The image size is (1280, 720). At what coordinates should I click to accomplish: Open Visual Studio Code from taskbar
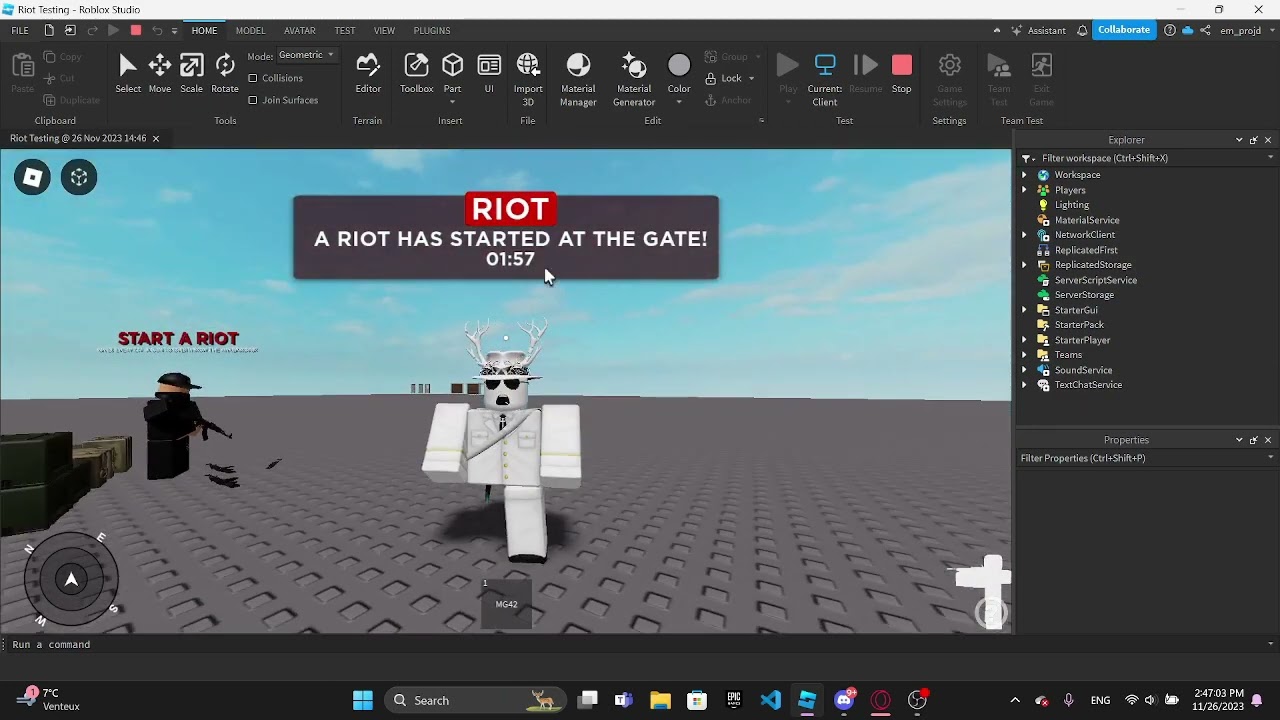point(770,700)
